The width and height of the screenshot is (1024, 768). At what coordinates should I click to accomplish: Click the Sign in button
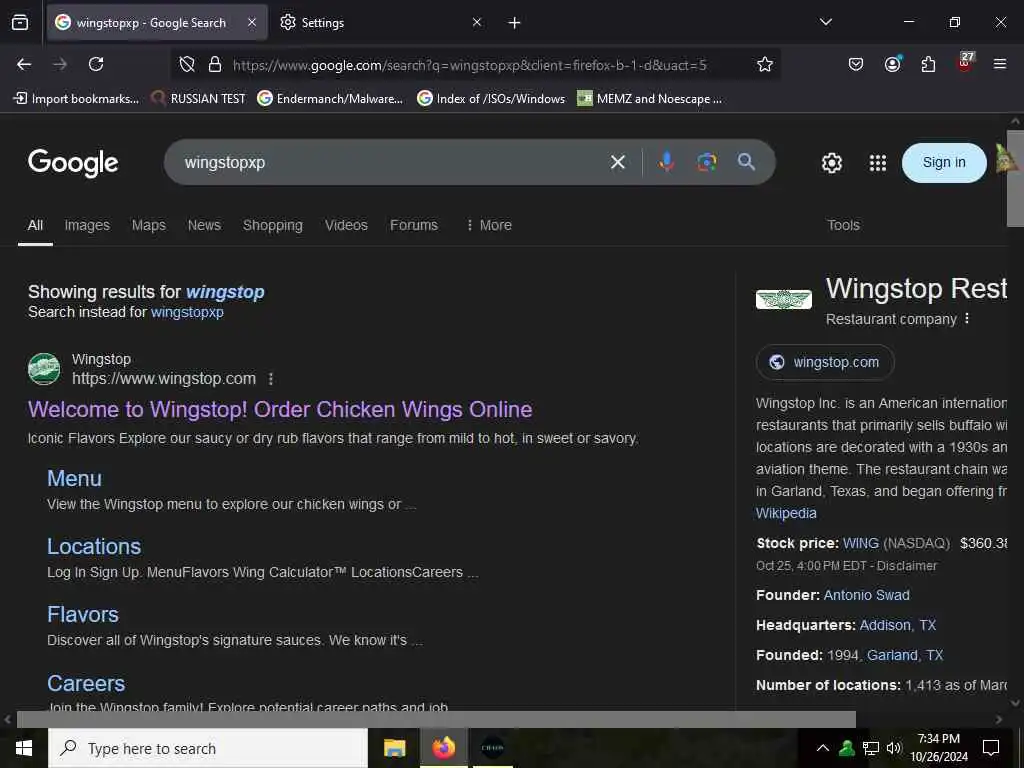[x=944, y=163]
